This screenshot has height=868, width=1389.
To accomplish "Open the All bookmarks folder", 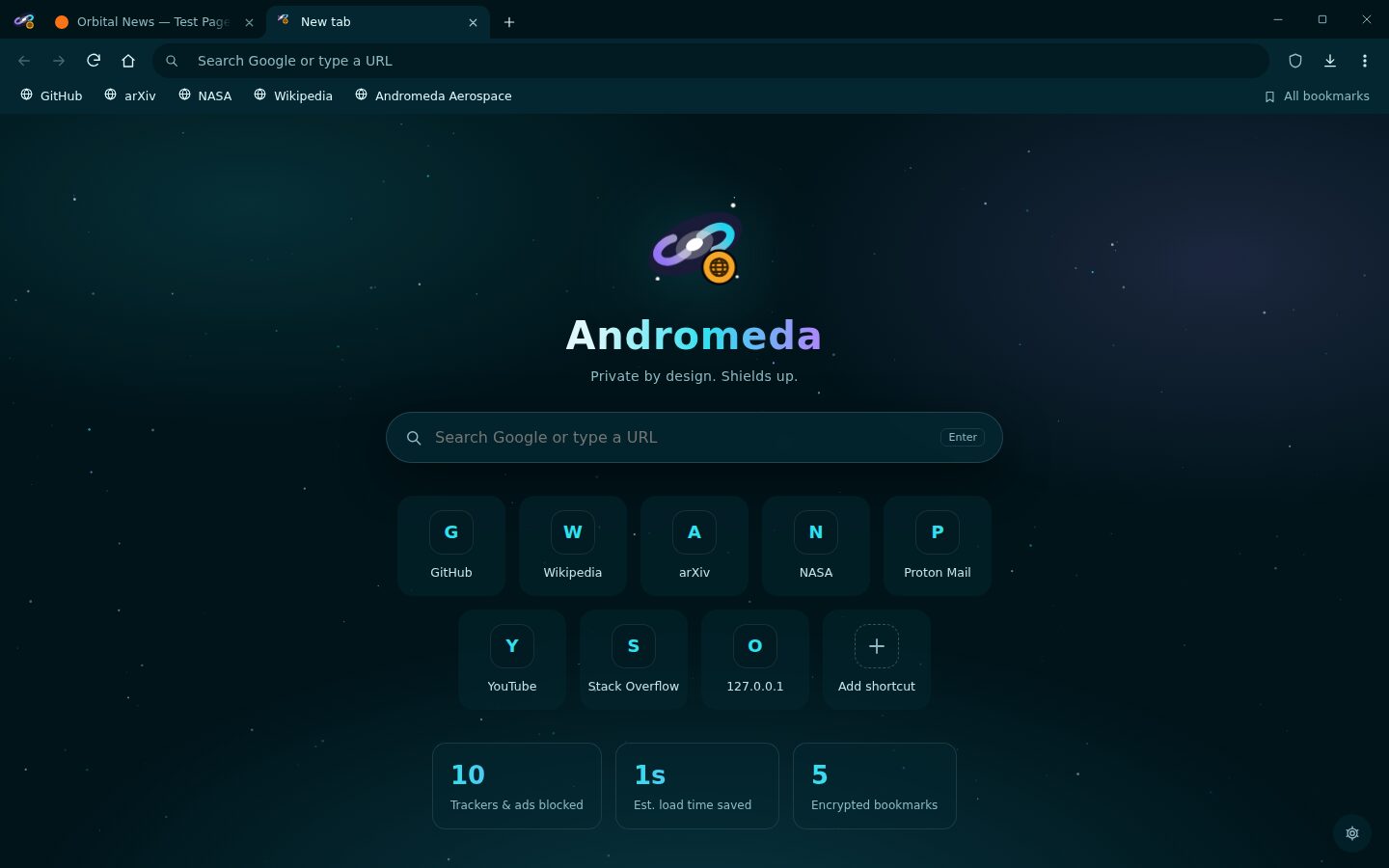I will pyautogui.click(x=1317, y=95).
